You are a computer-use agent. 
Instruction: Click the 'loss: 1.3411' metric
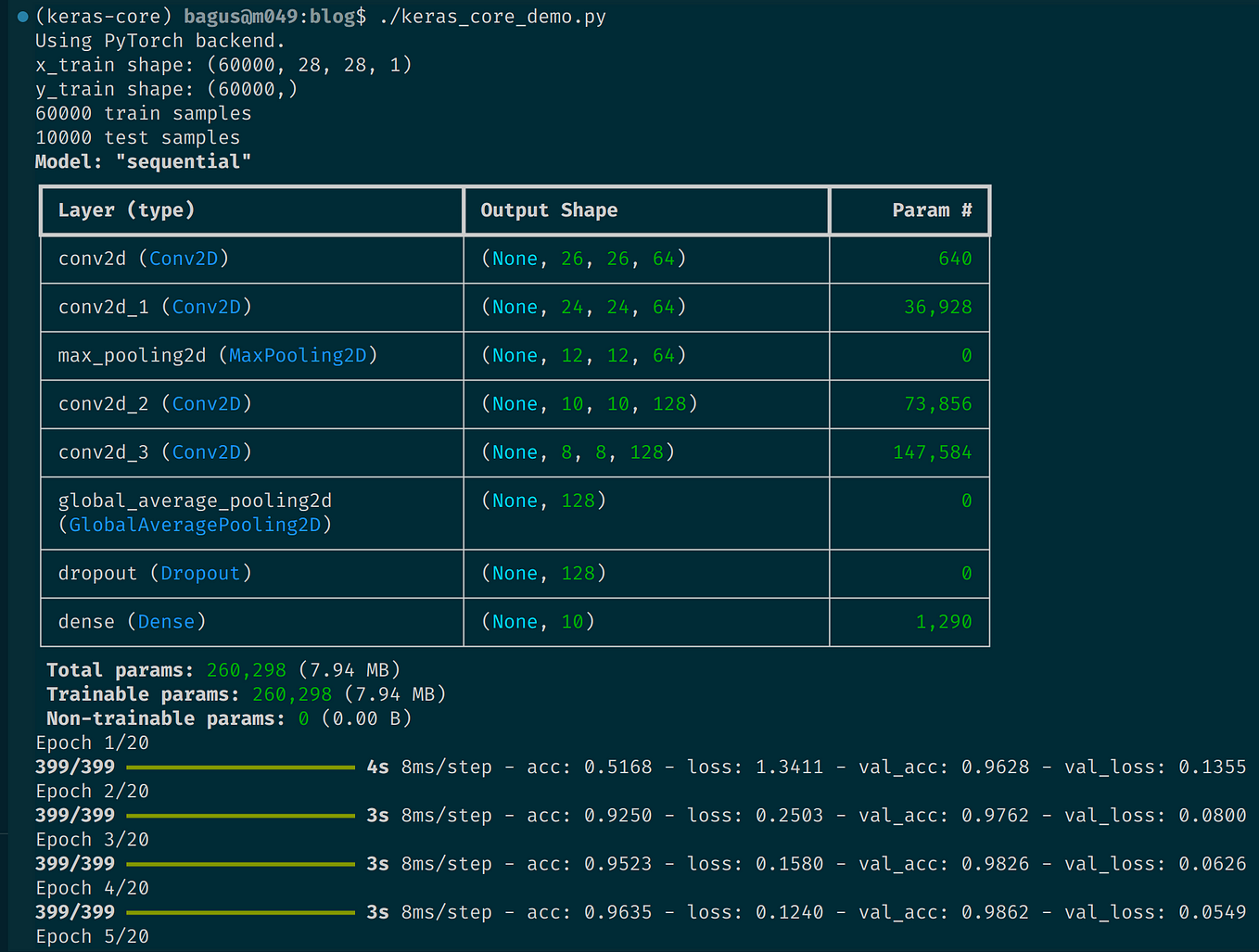click(x=756, y=767)
